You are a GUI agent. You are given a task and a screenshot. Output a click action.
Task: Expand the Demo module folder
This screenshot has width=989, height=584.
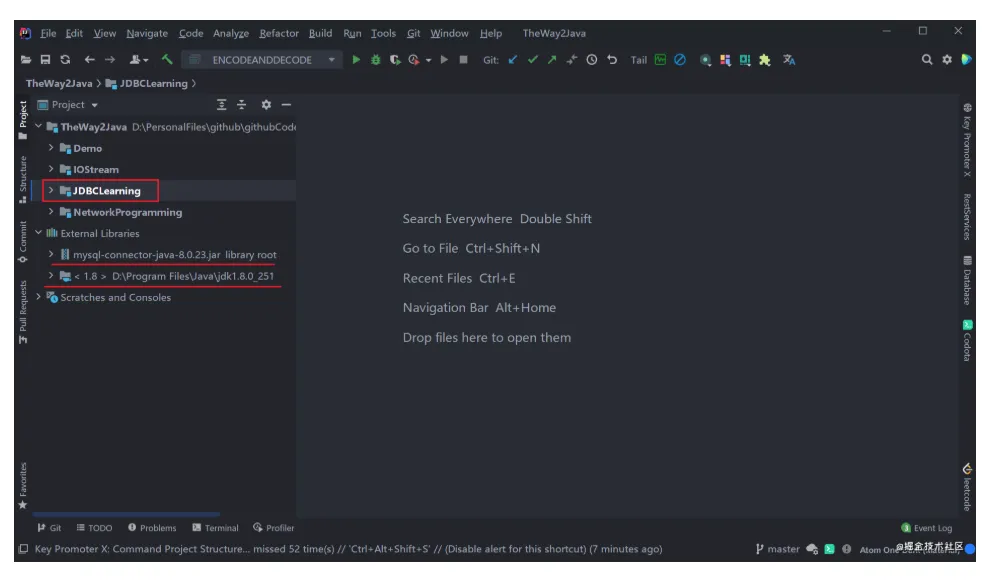[51, 148]
